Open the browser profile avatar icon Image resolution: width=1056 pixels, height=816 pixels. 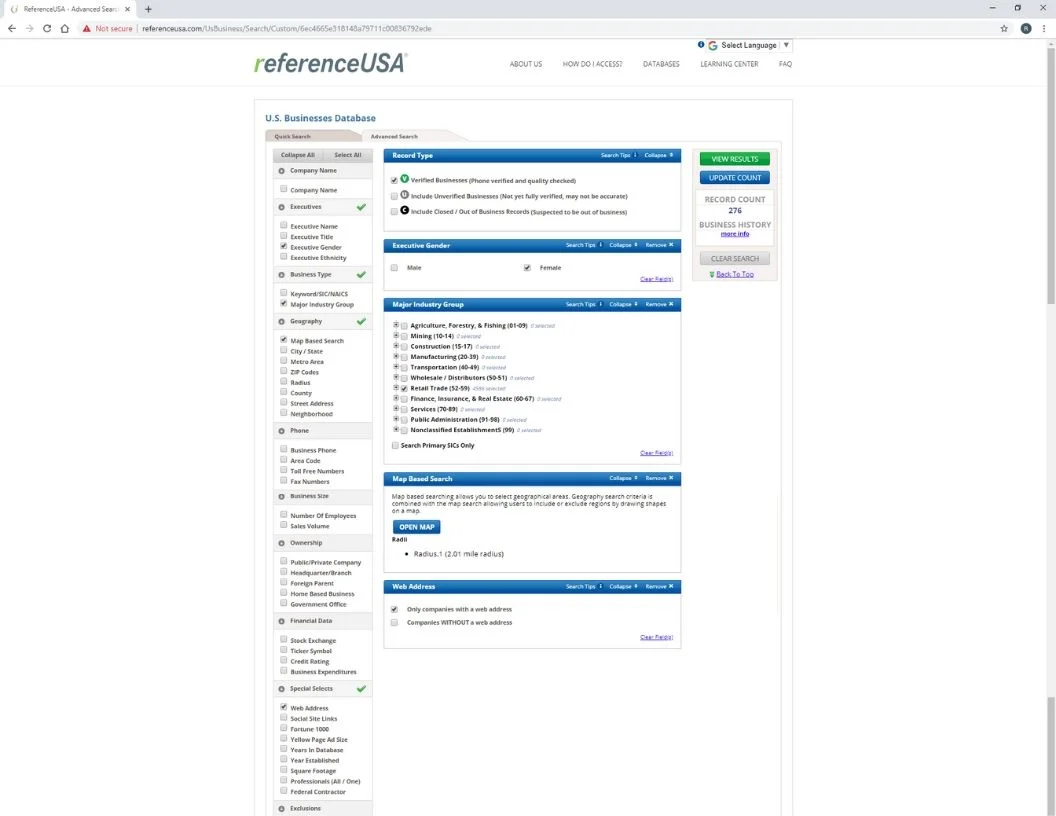[1026, 28]
